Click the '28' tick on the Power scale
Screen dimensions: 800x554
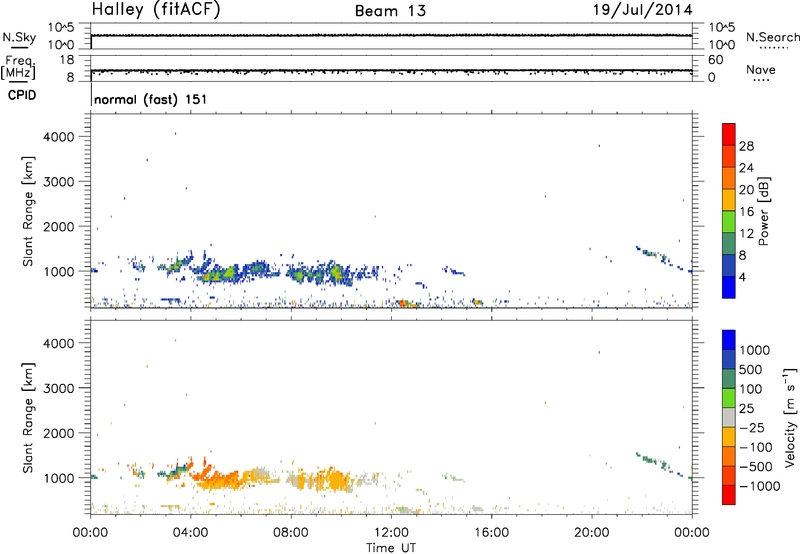[x=746, y=146]
